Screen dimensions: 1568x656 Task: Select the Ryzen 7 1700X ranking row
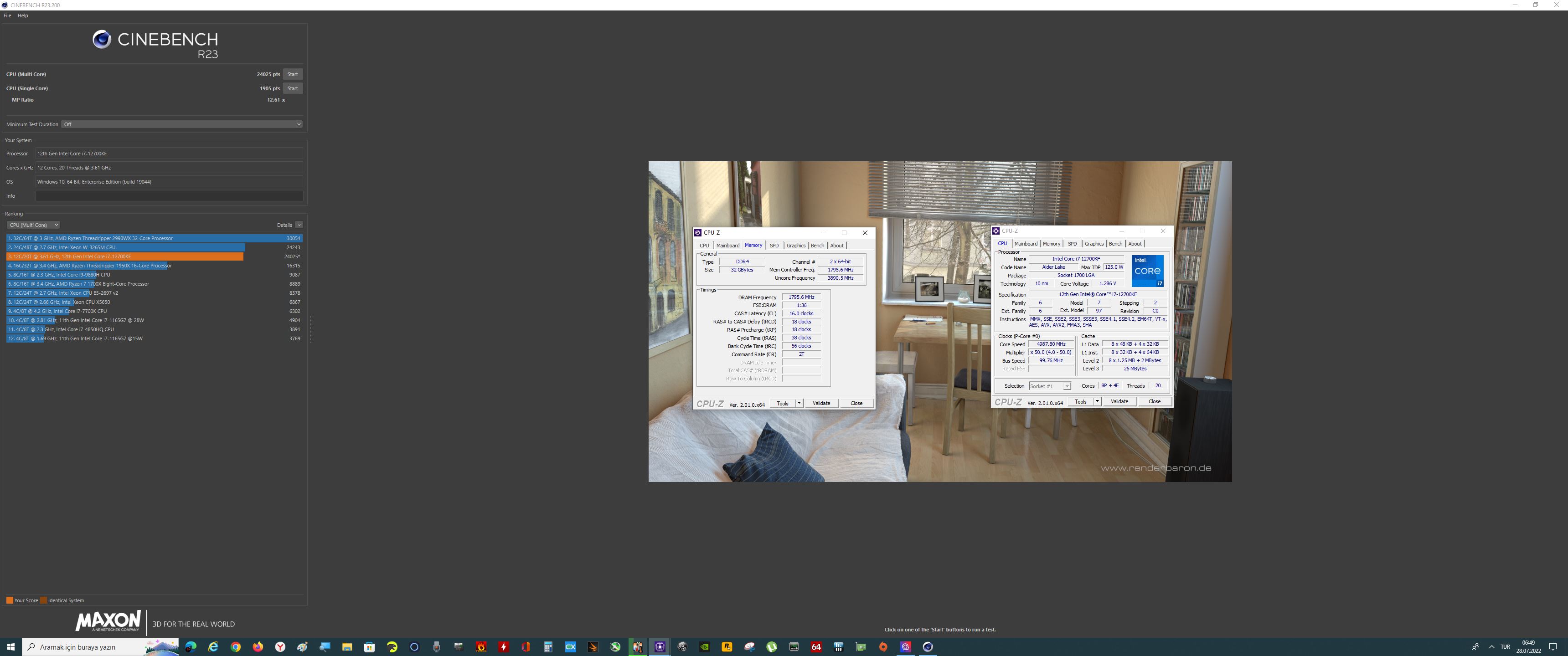154,284
